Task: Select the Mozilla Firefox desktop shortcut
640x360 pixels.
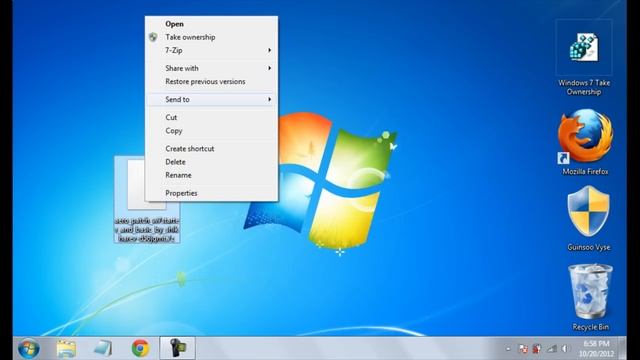Action: pyautogui.click(x=585, y=142)
